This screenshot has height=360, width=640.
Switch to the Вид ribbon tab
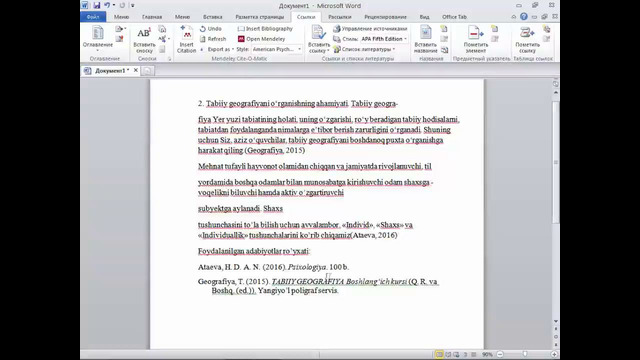pyautogui.click(x=424, y=17)
